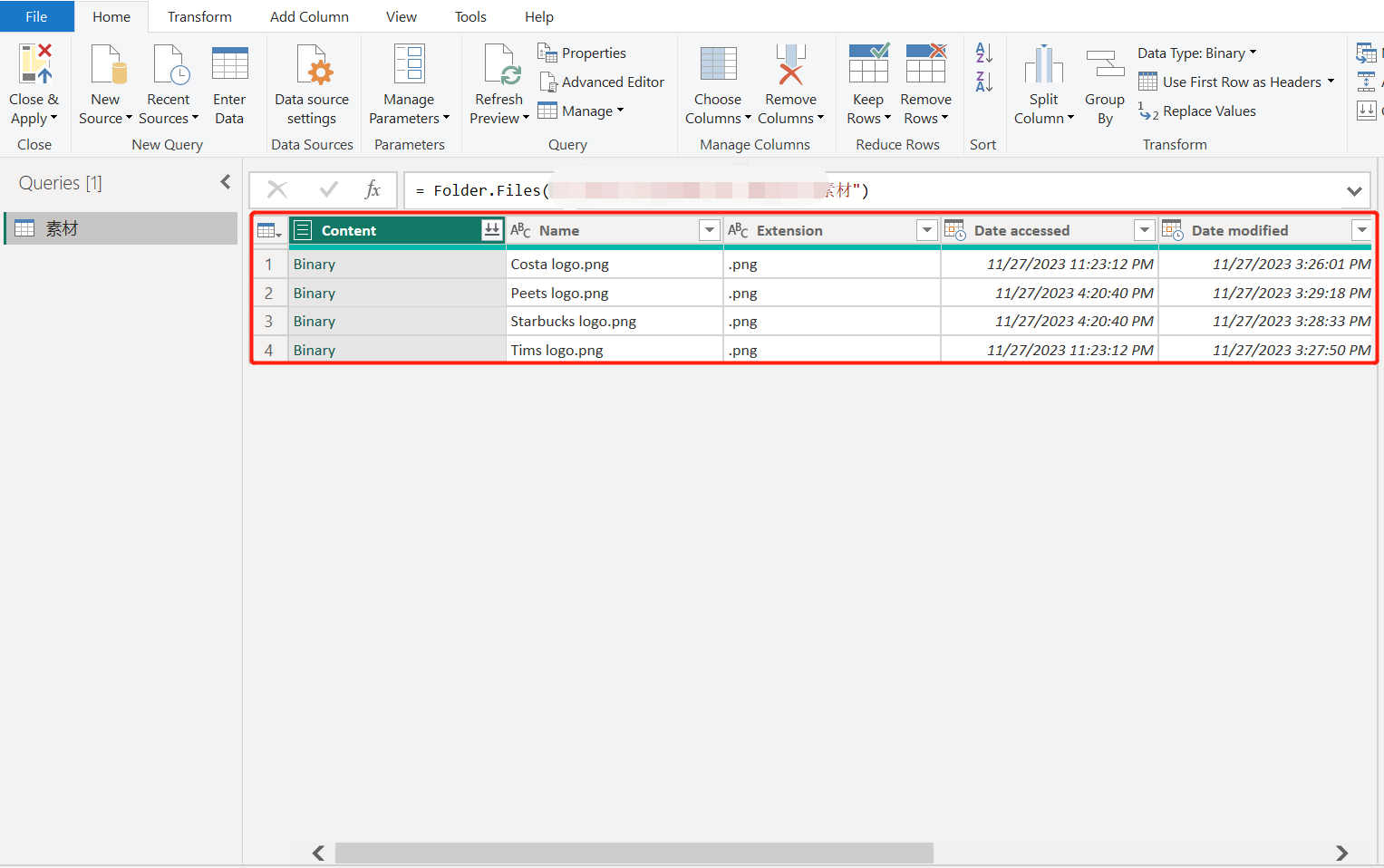Image resolution: width=1384 pixels, height=868 pixels.
Task: Click Refresh Preview
Action: coord(498,82)
